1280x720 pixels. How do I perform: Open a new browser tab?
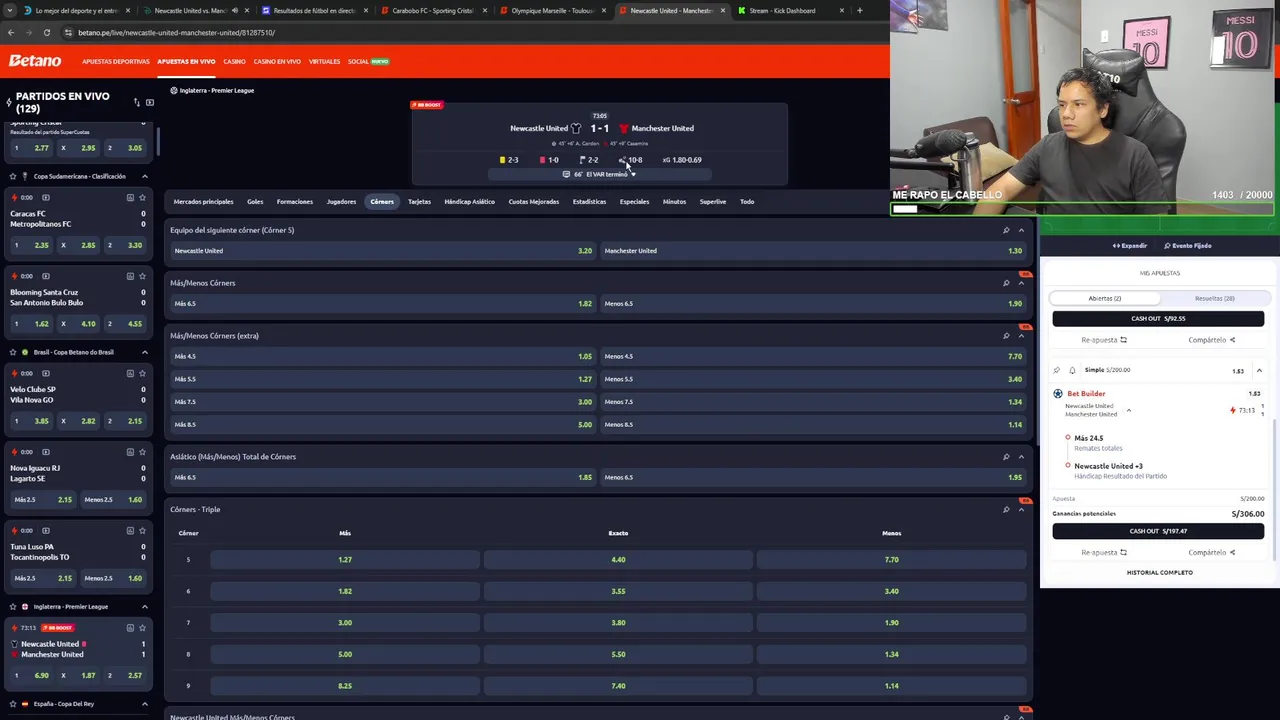click(859, 10)
